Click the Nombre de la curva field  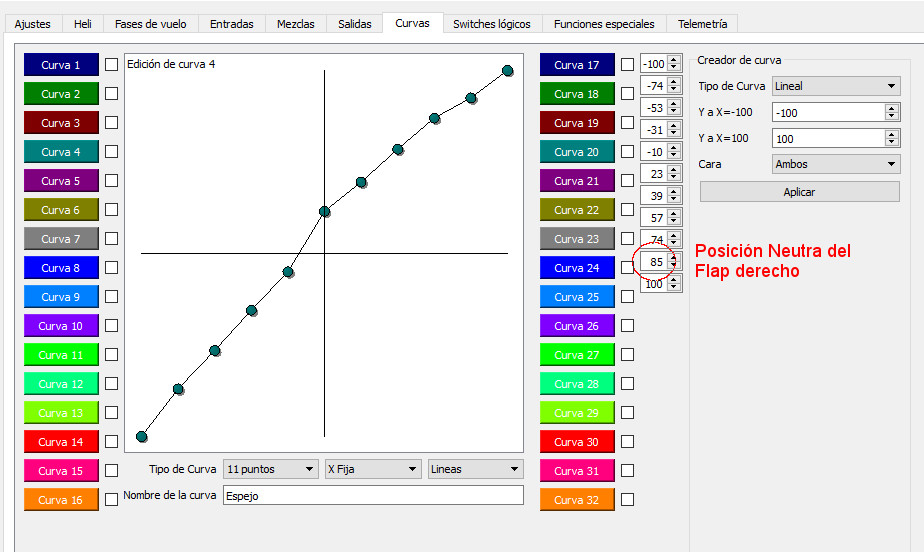(x=372, y=496)
